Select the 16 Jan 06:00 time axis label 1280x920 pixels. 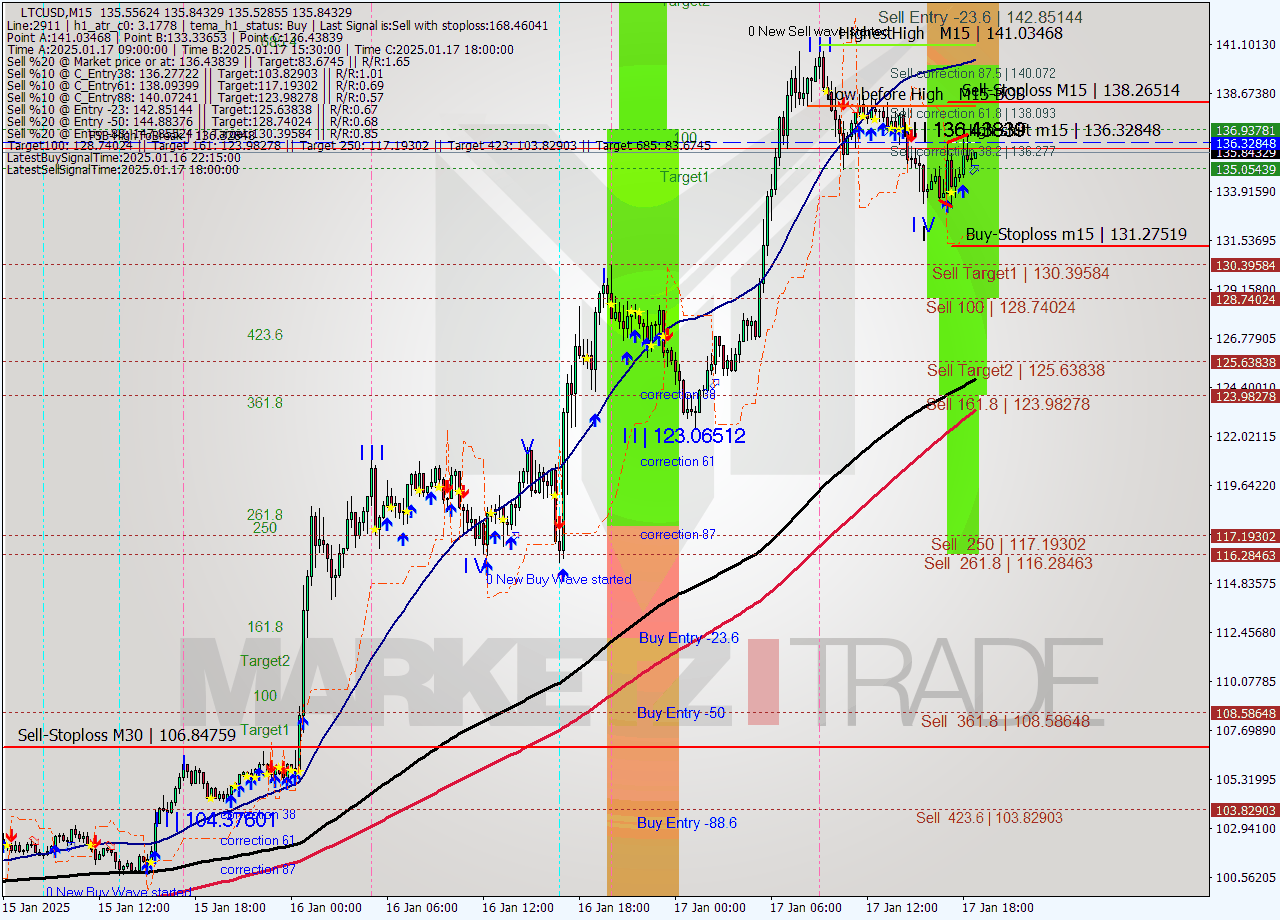click(x=421, y=908)
